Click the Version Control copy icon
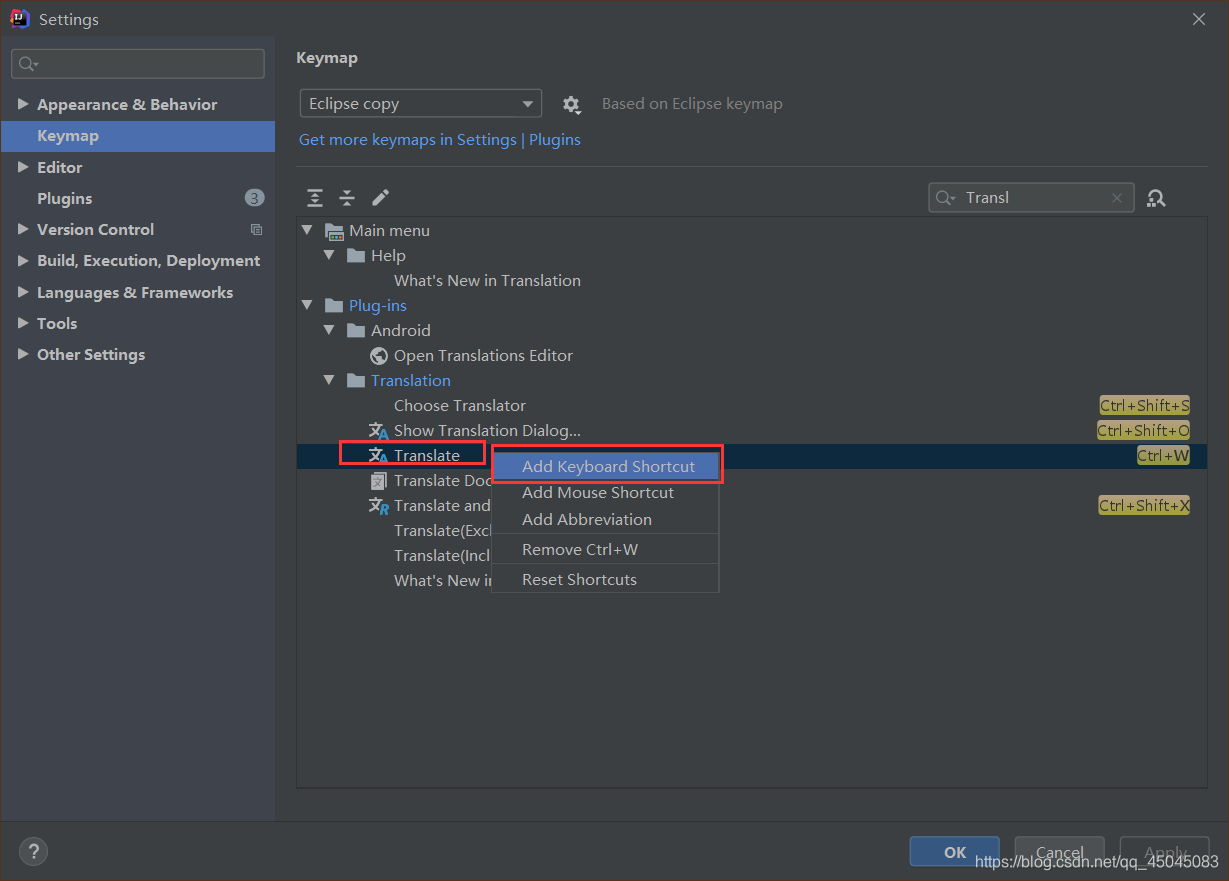The height and width of the screenshot is (881, 1229). 256,230
